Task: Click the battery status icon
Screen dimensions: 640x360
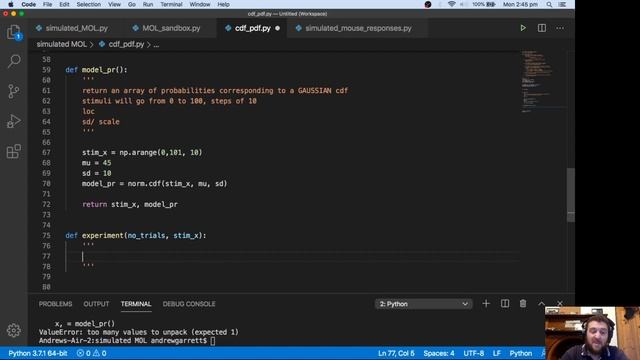Action: point(491,4)
